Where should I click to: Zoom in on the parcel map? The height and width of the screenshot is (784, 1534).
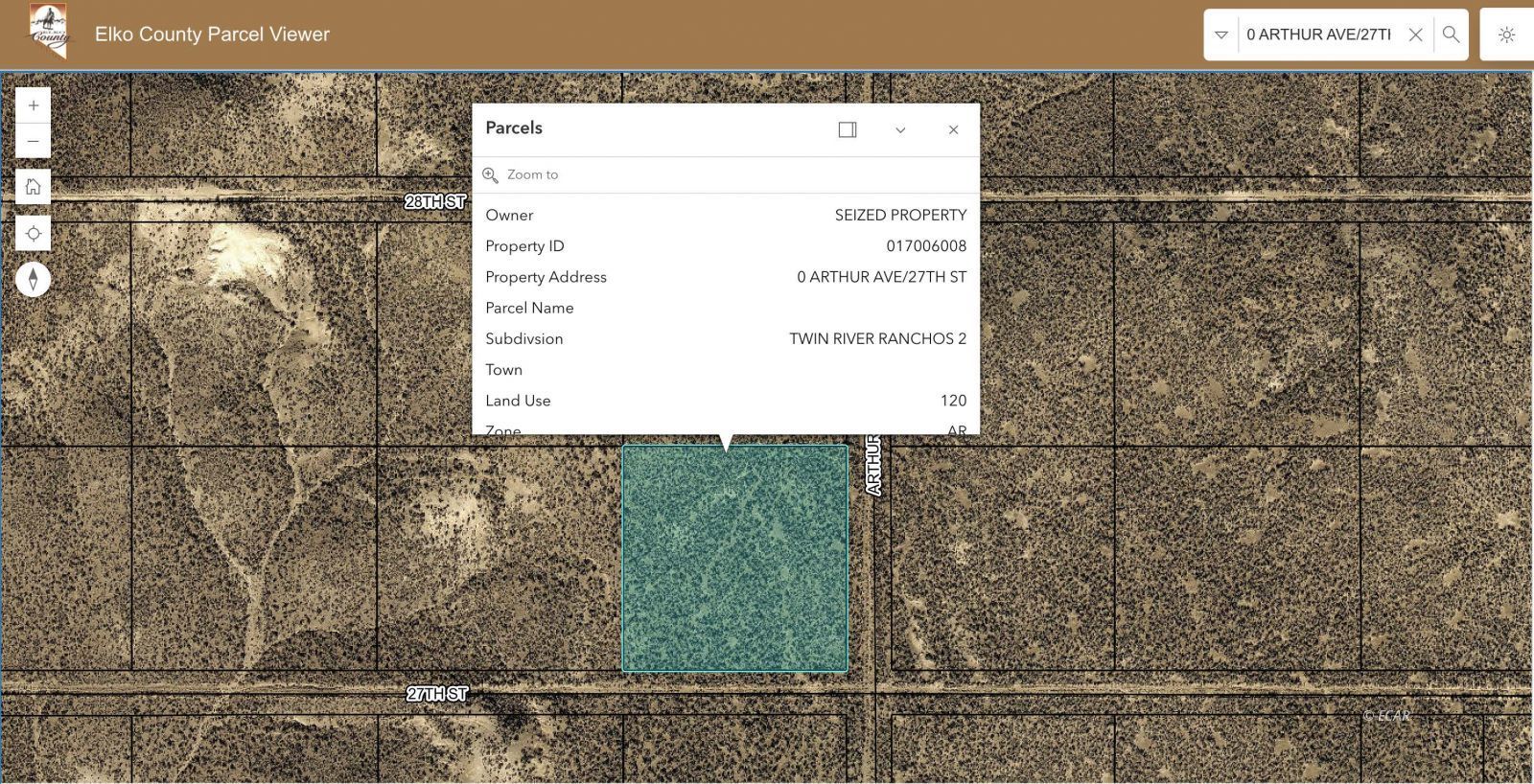click(34, 105)
